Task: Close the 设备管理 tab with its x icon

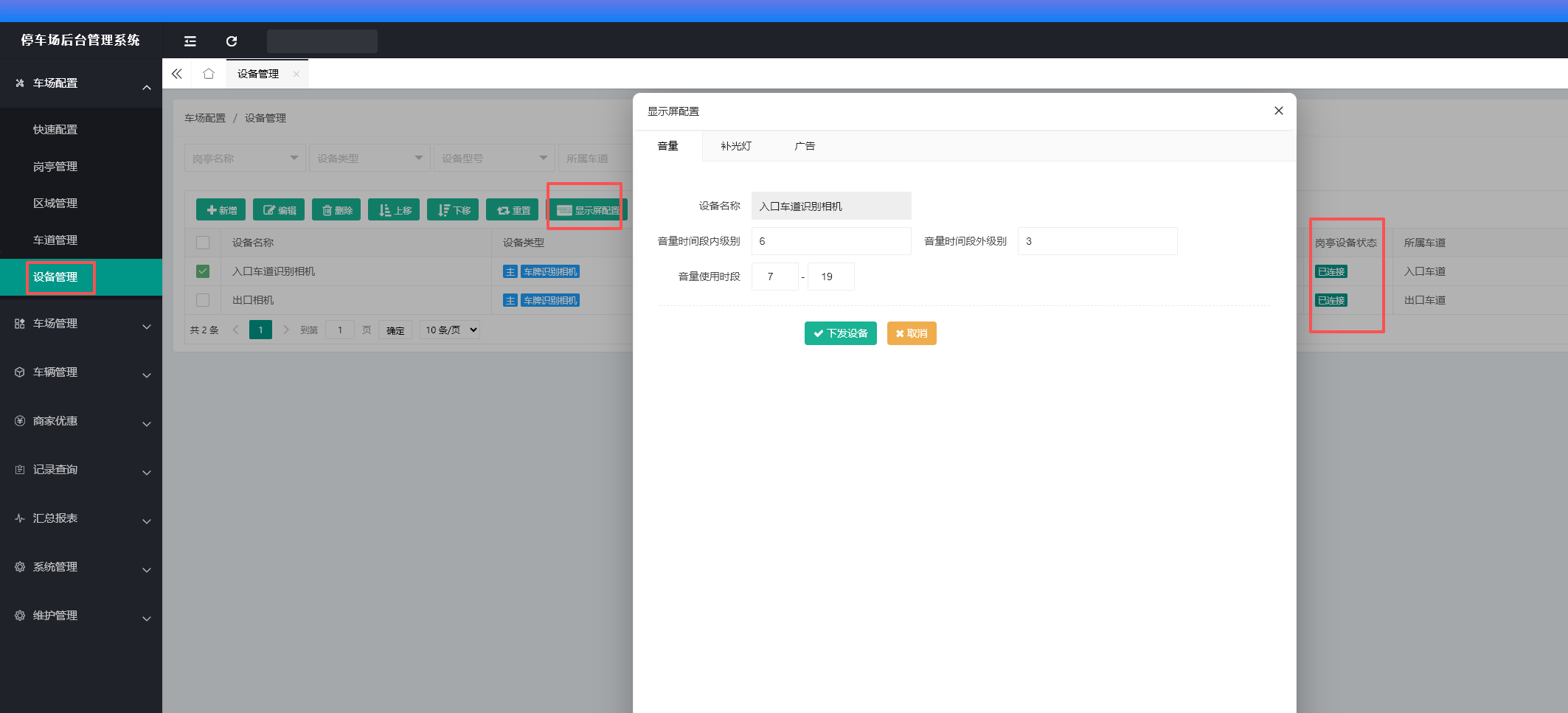Action: (x=296, y=74)
